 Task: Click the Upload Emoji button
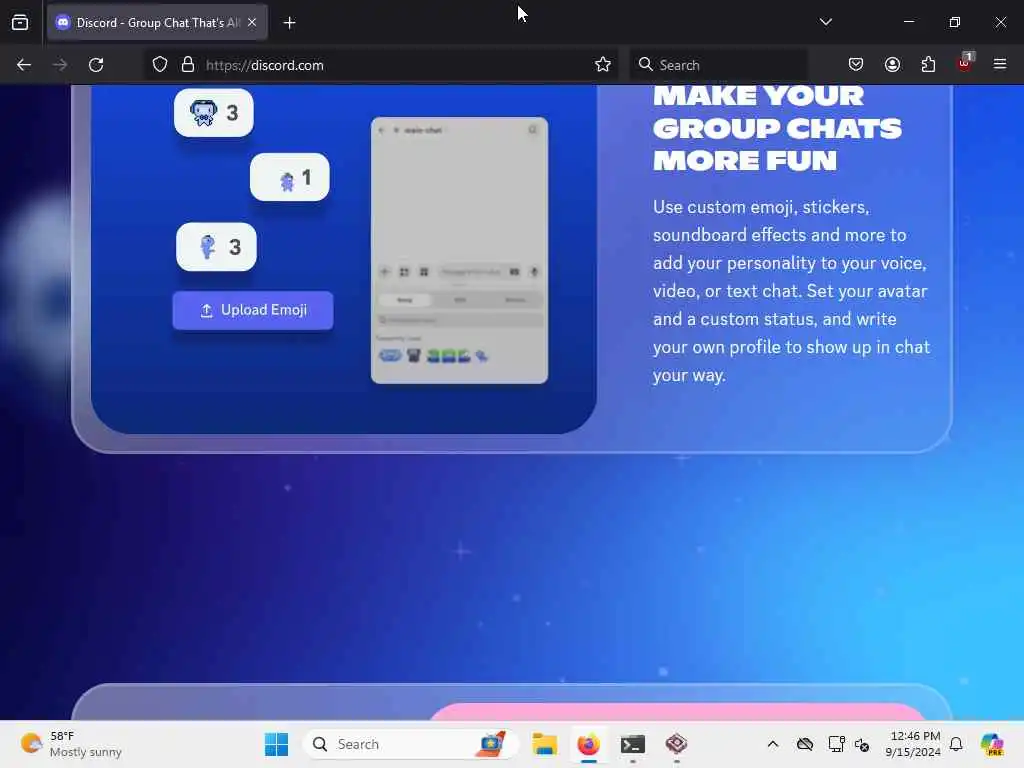coord(253,310)
